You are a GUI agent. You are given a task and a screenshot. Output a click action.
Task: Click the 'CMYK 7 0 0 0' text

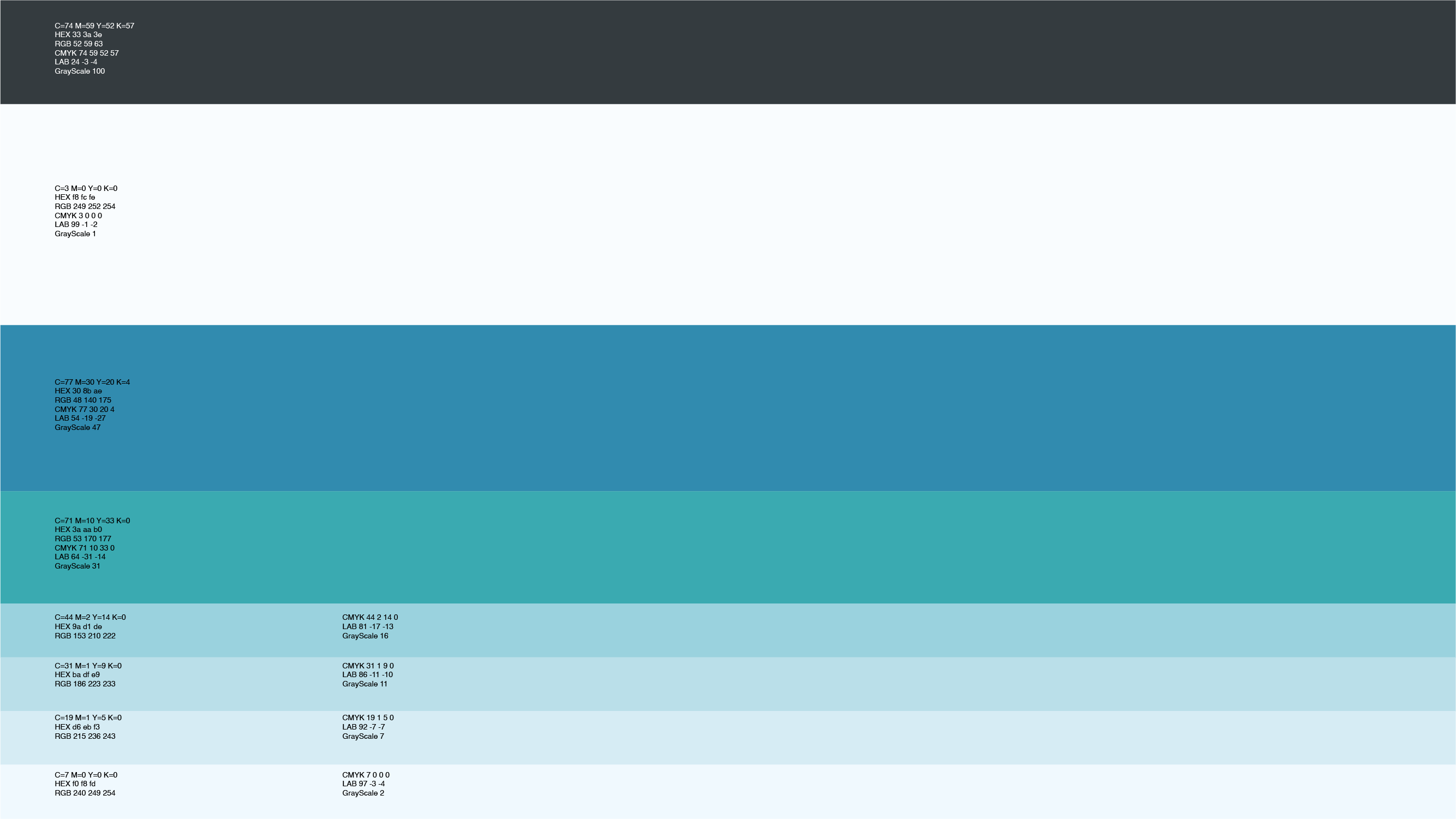365,775
